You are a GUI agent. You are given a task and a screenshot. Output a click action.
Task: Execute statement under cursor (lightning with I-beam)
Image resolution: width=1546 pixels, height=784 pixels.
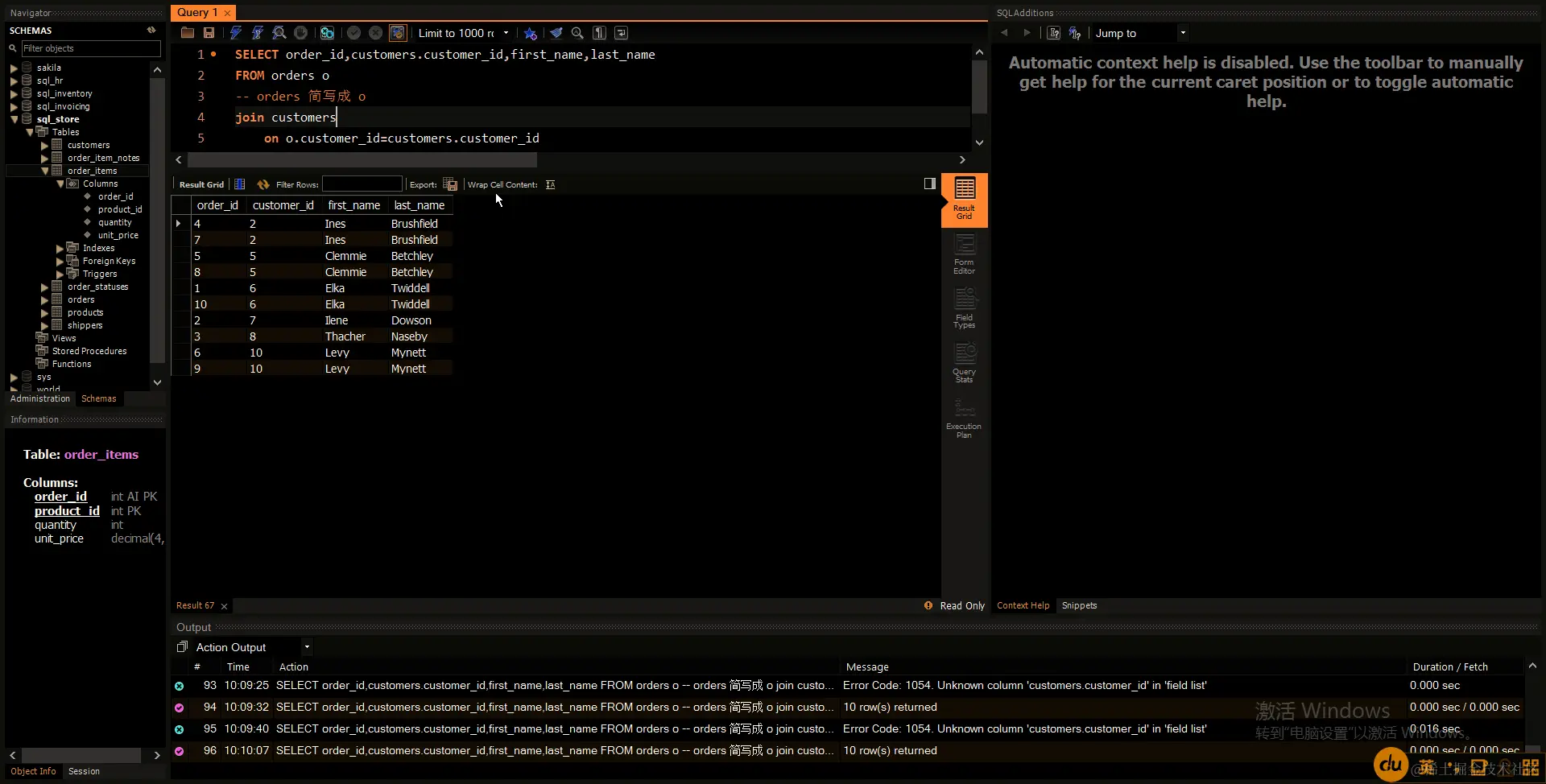point(257,33)
